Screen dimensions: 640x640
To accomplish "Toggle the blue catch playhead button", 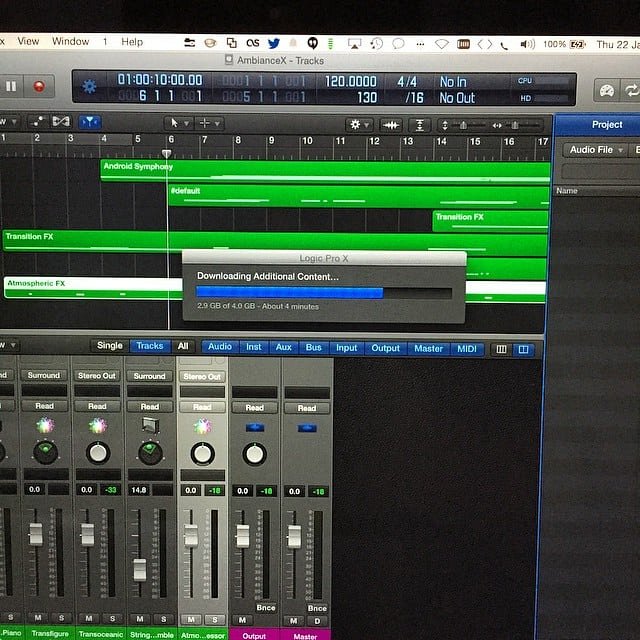I will click(x=89, y=122).
